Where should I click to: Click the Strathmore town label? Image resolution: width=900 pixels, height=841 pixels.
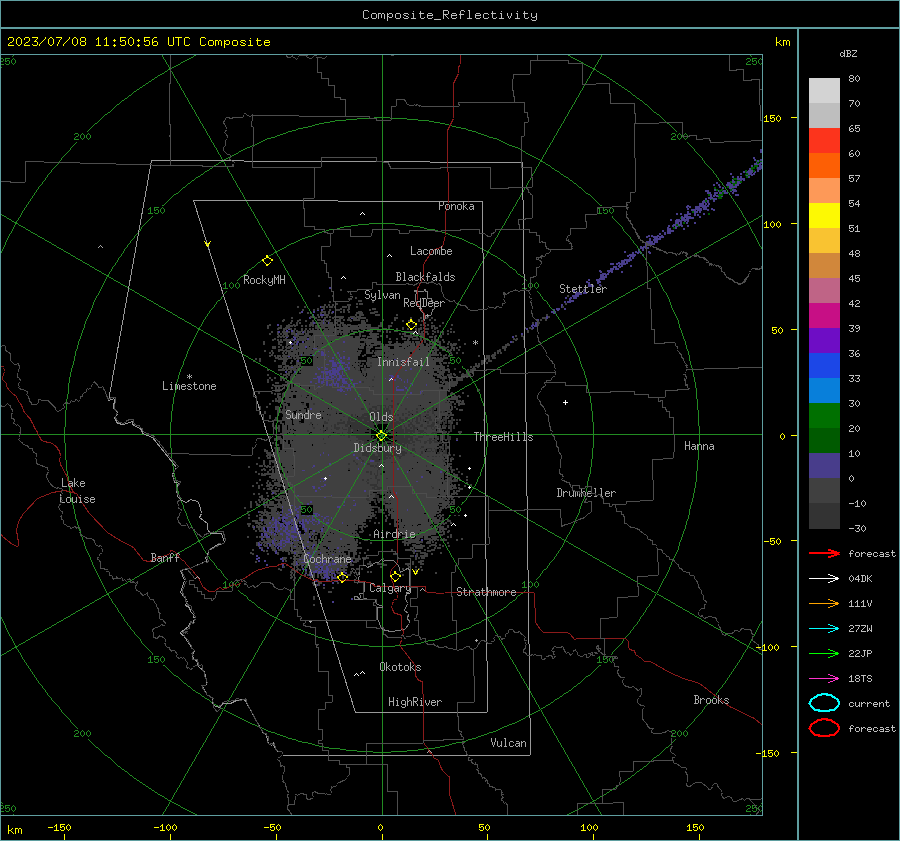[x=486, y=592]
